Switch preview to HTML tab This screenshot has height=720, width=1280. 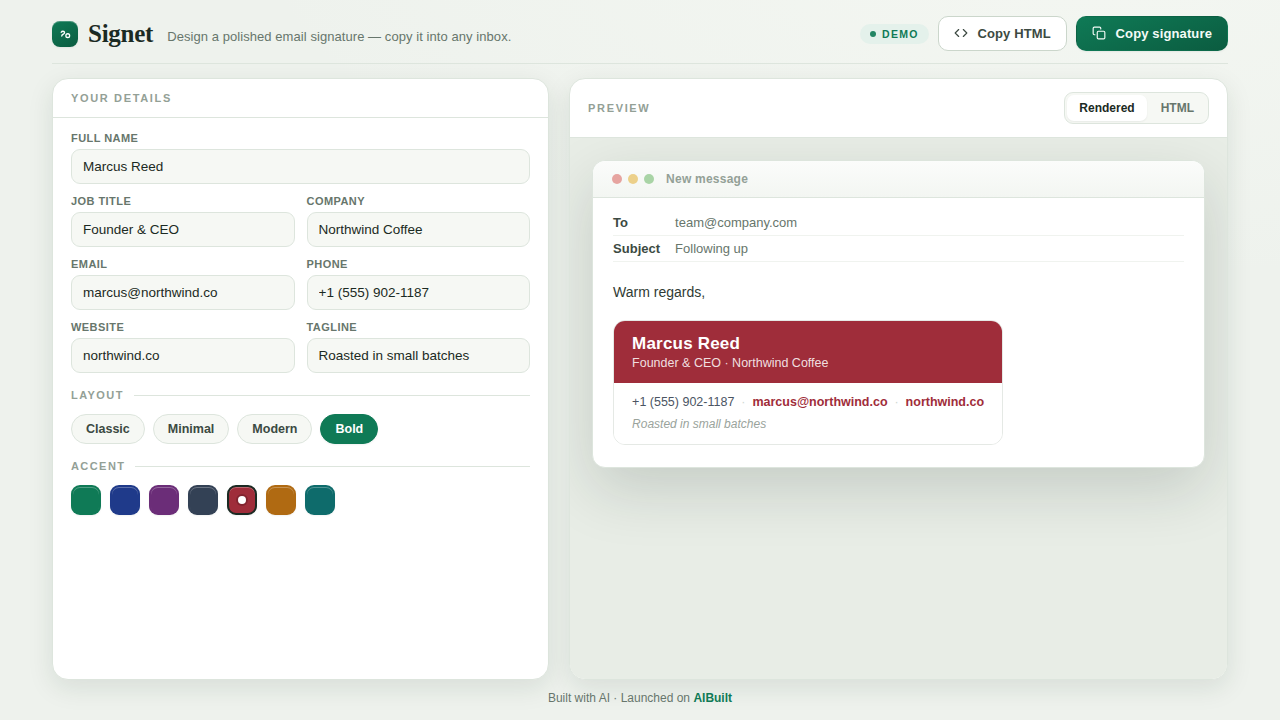click(x=1177, y=108)
